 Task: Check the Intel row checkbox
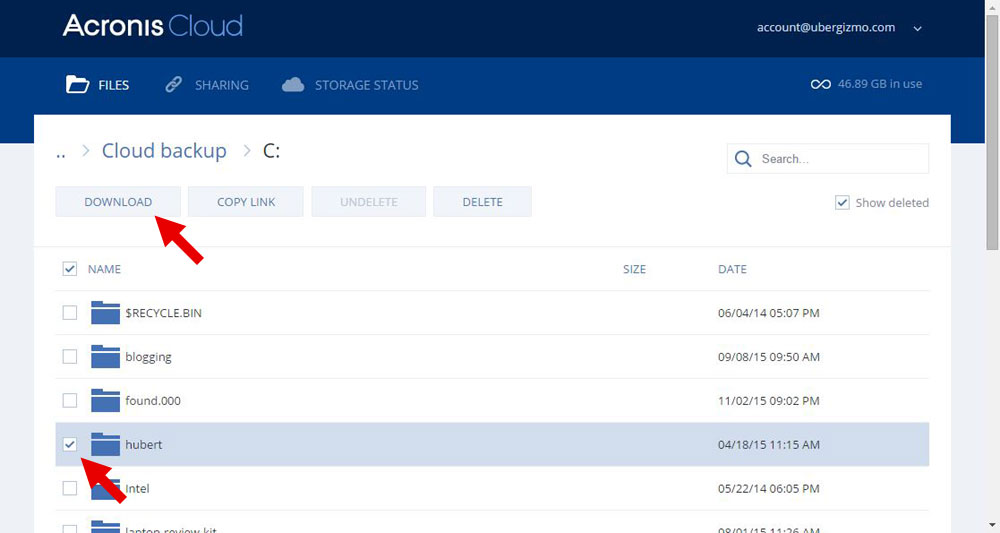click(x=70, y=488)
